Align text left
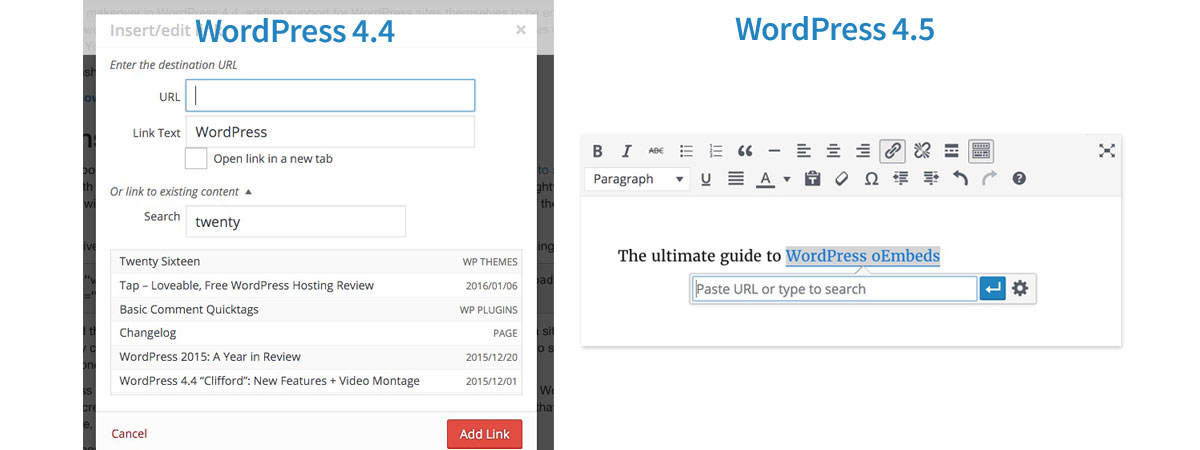The image size is (1200, 450). coord(804,151)
